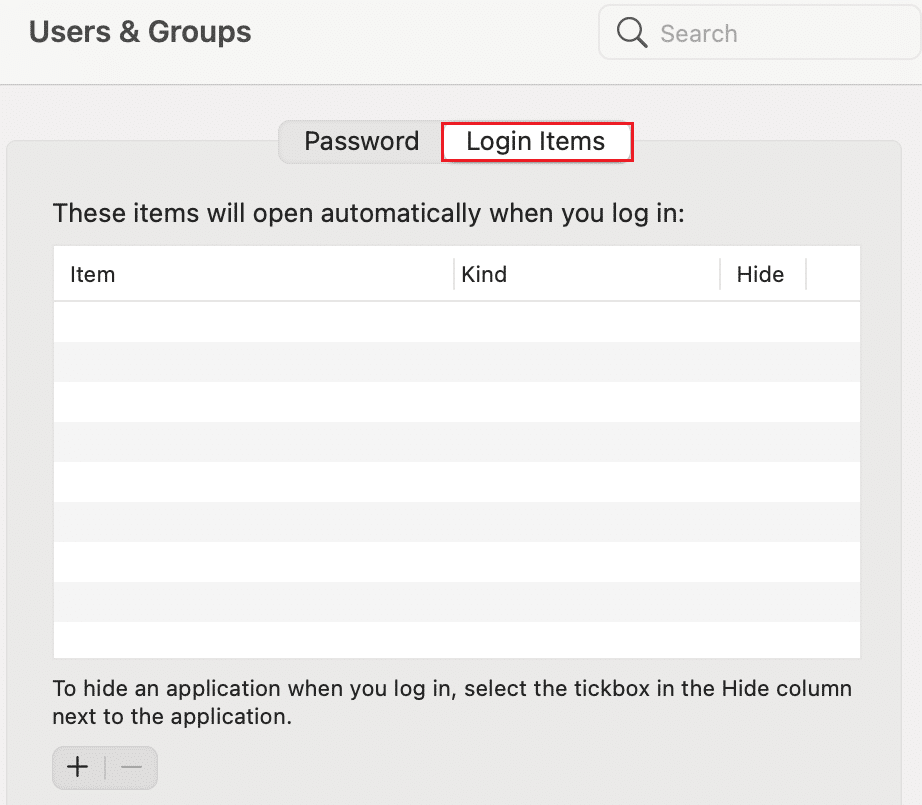Image resolution: width=922 pixels, height=805 pixels.
Task: Click divider between Item and Kind headers
Action: point(454,274)
